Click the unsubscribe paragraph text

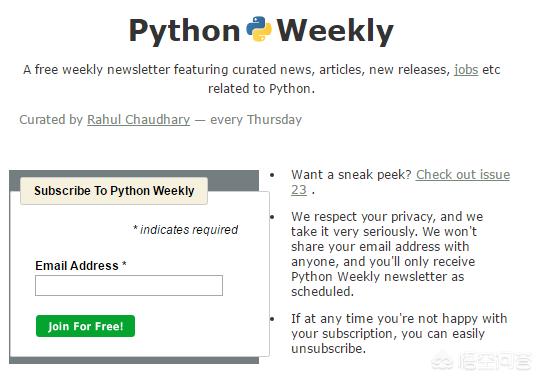pos(399,333)
